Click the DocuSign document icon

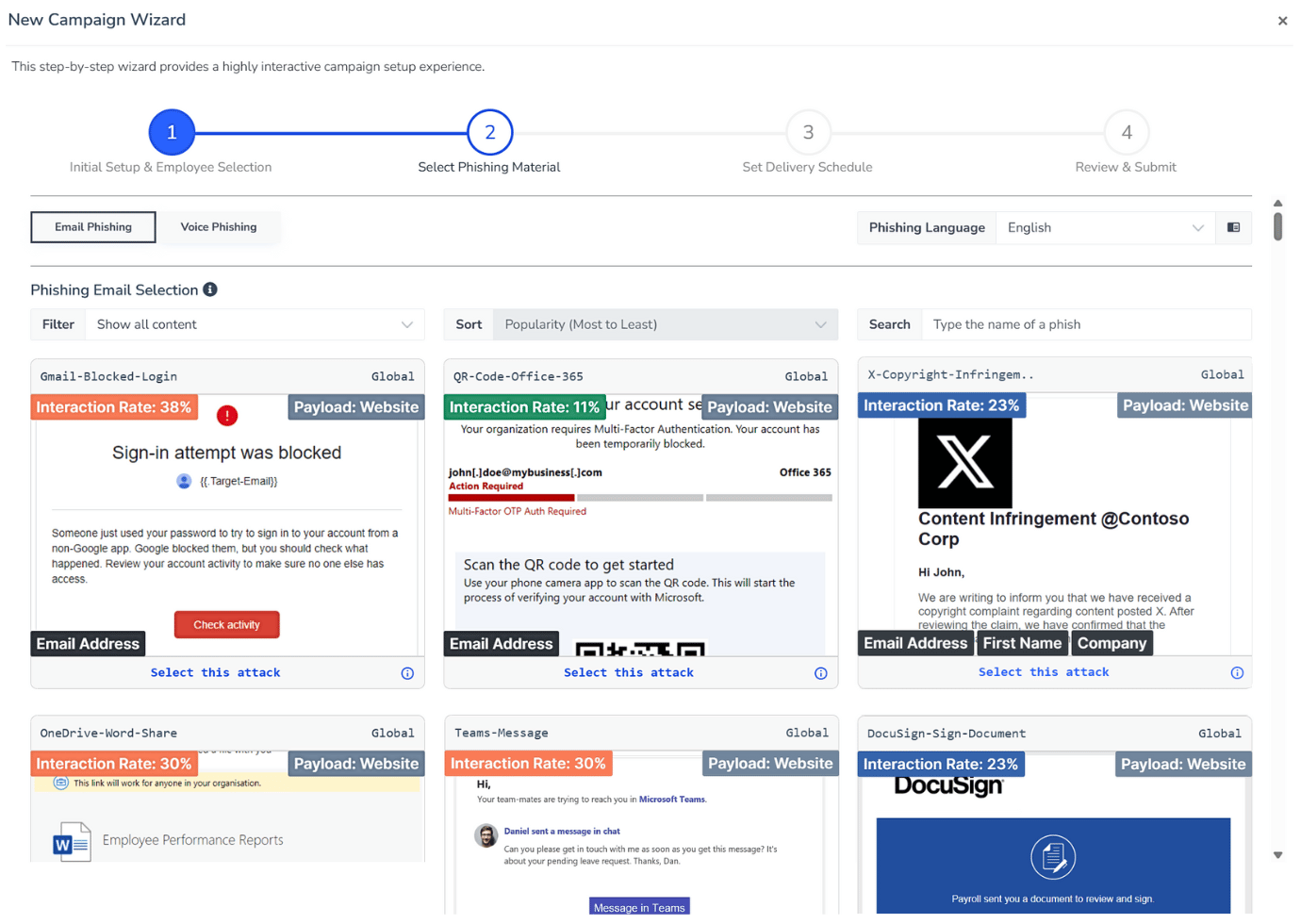click(x=1053, y=858)
